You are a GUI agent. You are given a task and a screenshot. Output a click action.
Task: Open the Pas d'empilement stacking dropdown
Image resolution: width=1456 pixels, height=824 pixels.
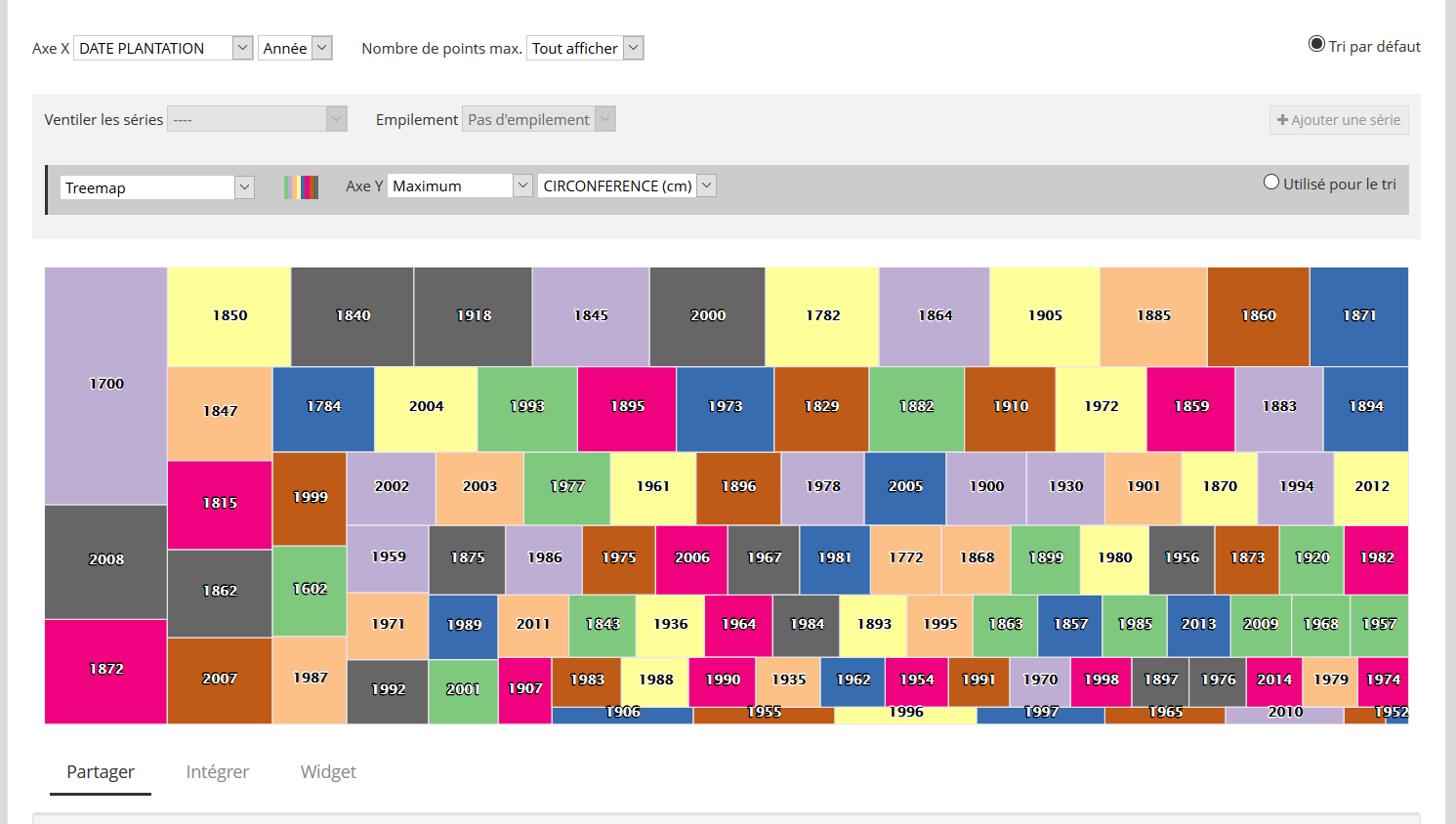click(x=538, y=119)
